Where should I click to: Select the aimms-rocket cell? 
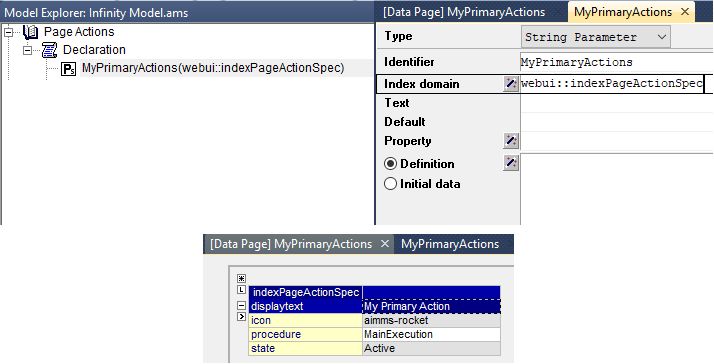click(432, 320)
